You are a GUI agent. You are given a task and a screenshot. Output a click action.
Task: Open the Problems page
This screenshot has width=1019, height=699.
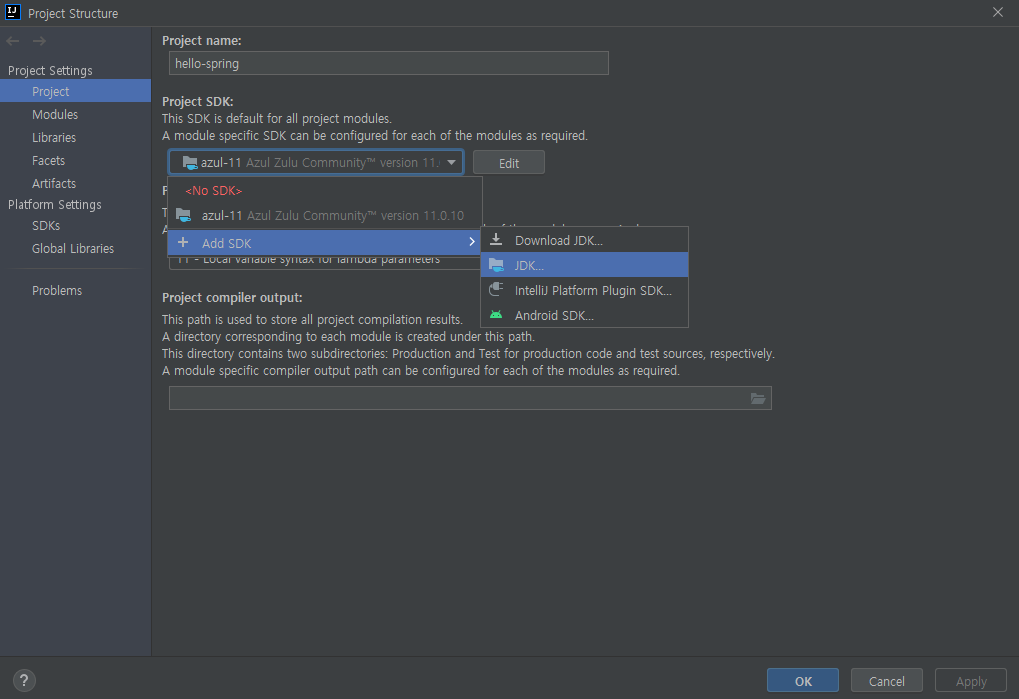[x=75, y=290]
